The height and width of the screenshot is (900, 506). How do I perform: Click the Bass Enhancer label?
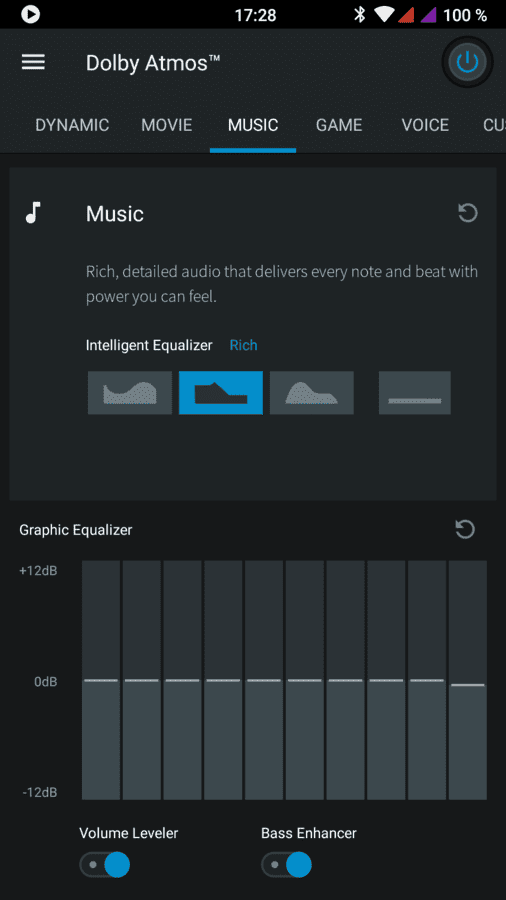pyautogui.click(x=309, y=833)
